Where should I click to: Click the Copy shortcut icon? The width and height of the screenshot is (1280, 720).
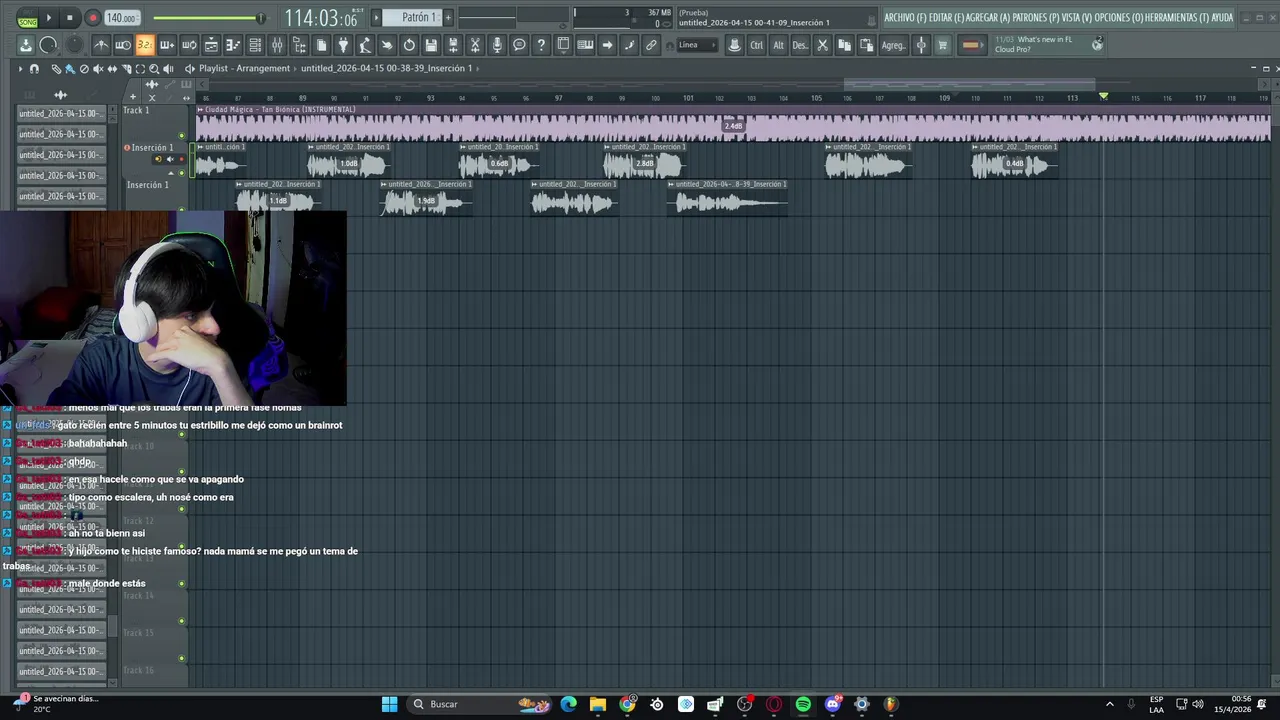pos(844,45)
